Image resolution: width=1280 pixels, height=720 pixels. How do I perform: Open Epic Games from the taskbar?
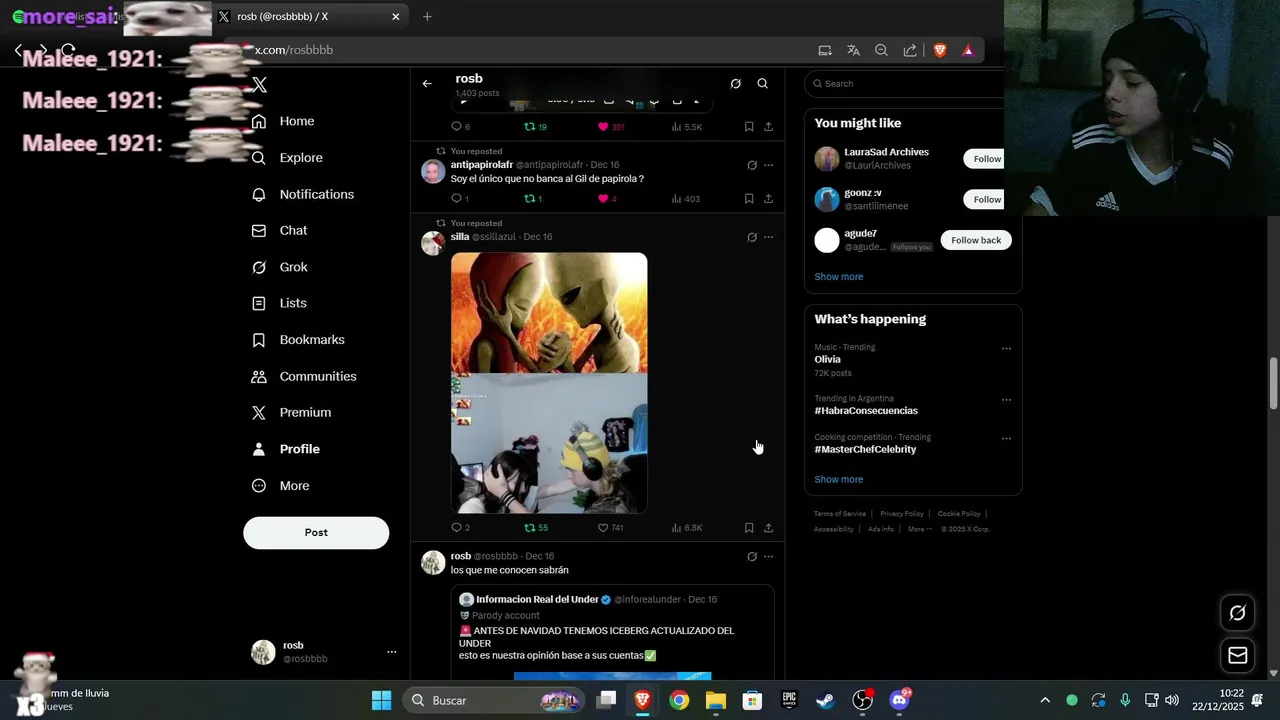(x=789, y=700)
